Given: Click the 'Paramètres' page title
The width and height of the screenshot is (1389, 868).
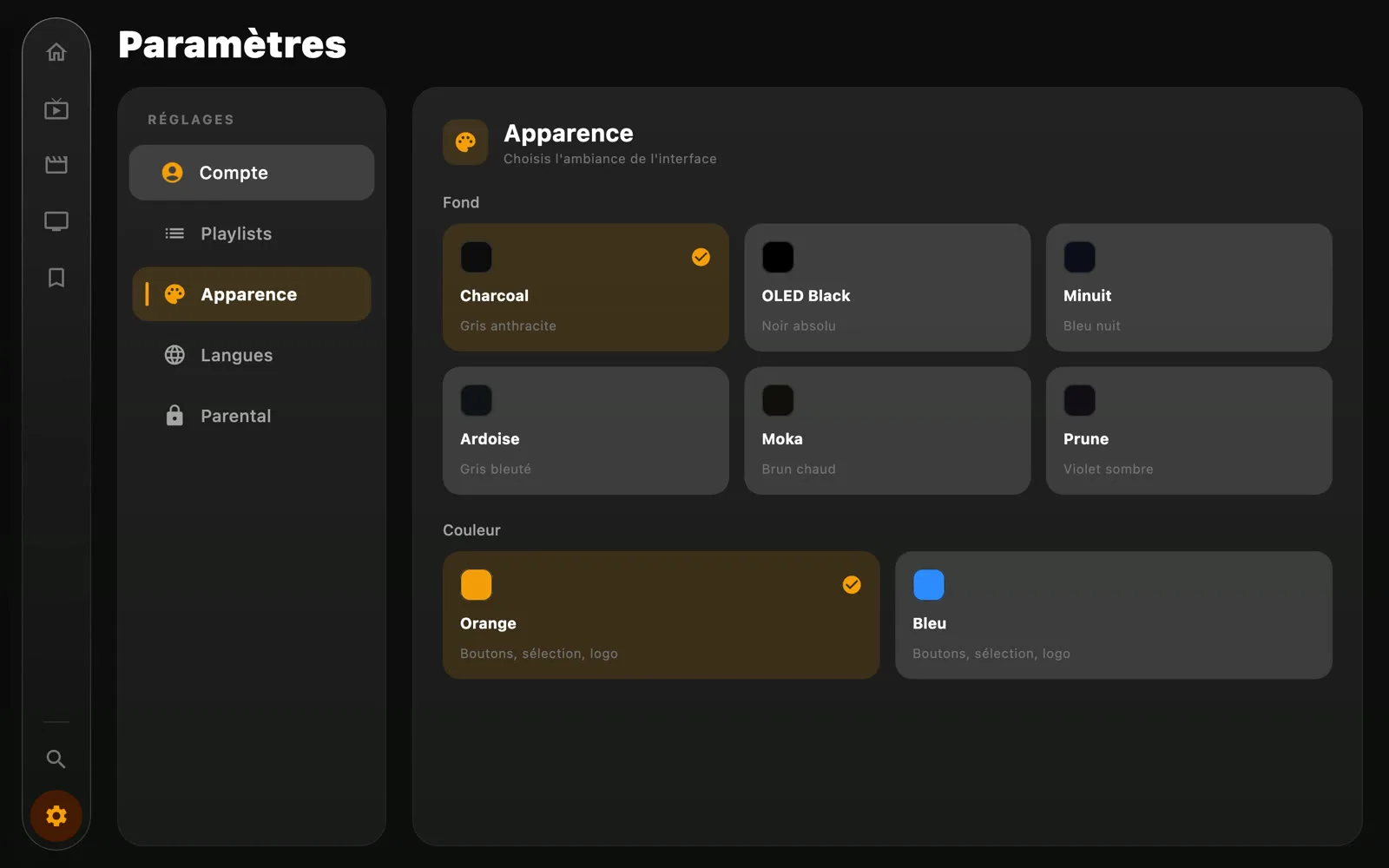Looking at the screenshot, I should coord(232,44).
